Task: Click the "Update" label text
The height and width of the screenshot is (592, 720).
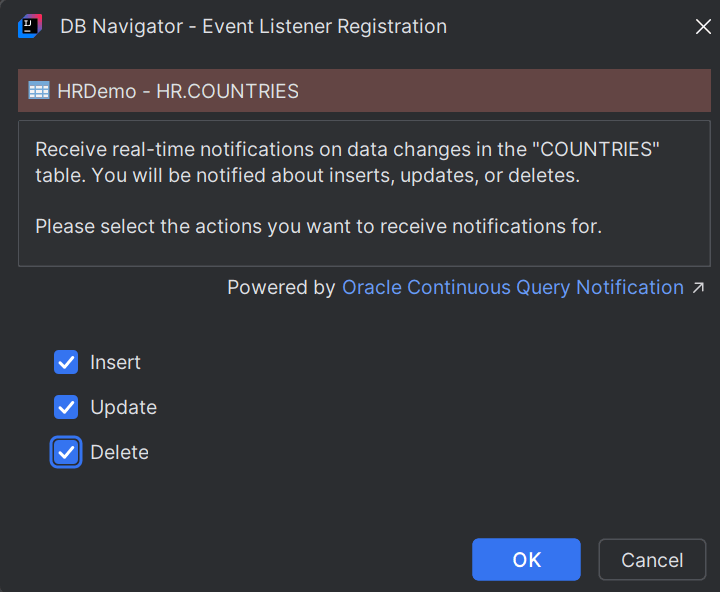Action: click(124, 407)
